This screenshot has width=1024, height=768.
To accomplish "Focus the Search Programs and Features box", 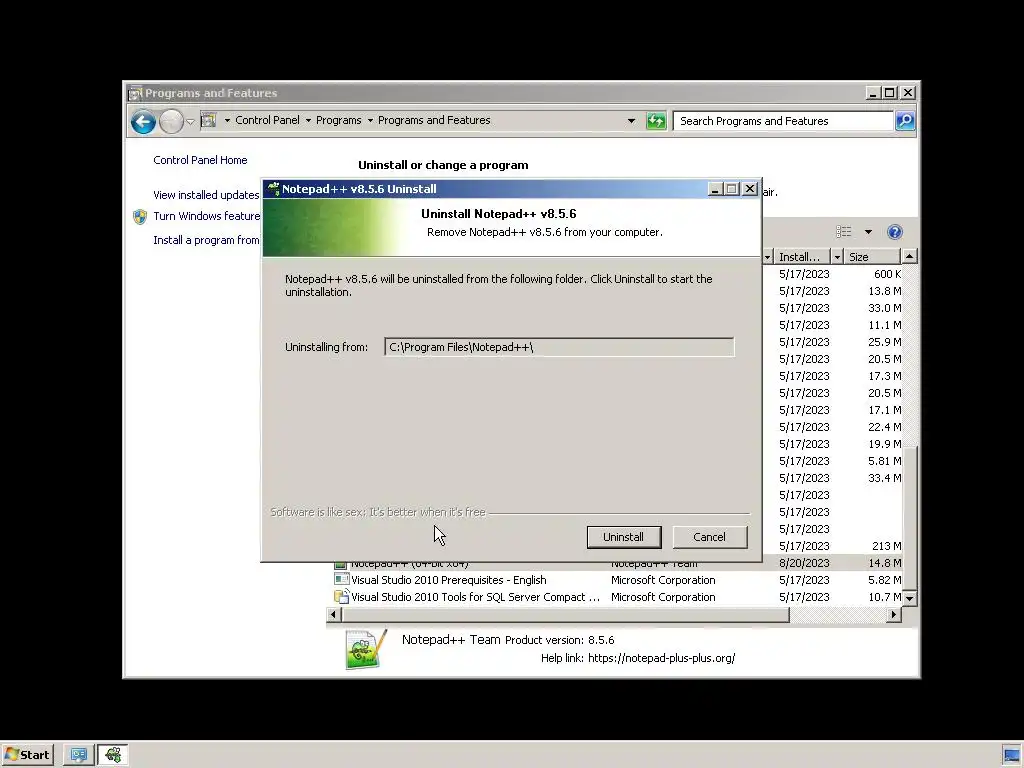I will point(783,121).
